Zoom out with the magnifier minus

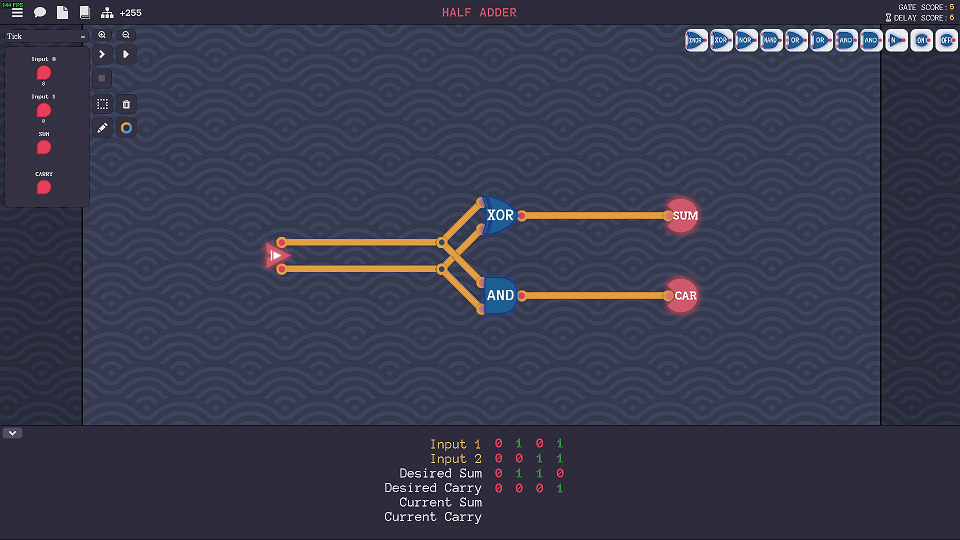pyautogui.click(x=126, y=34)
